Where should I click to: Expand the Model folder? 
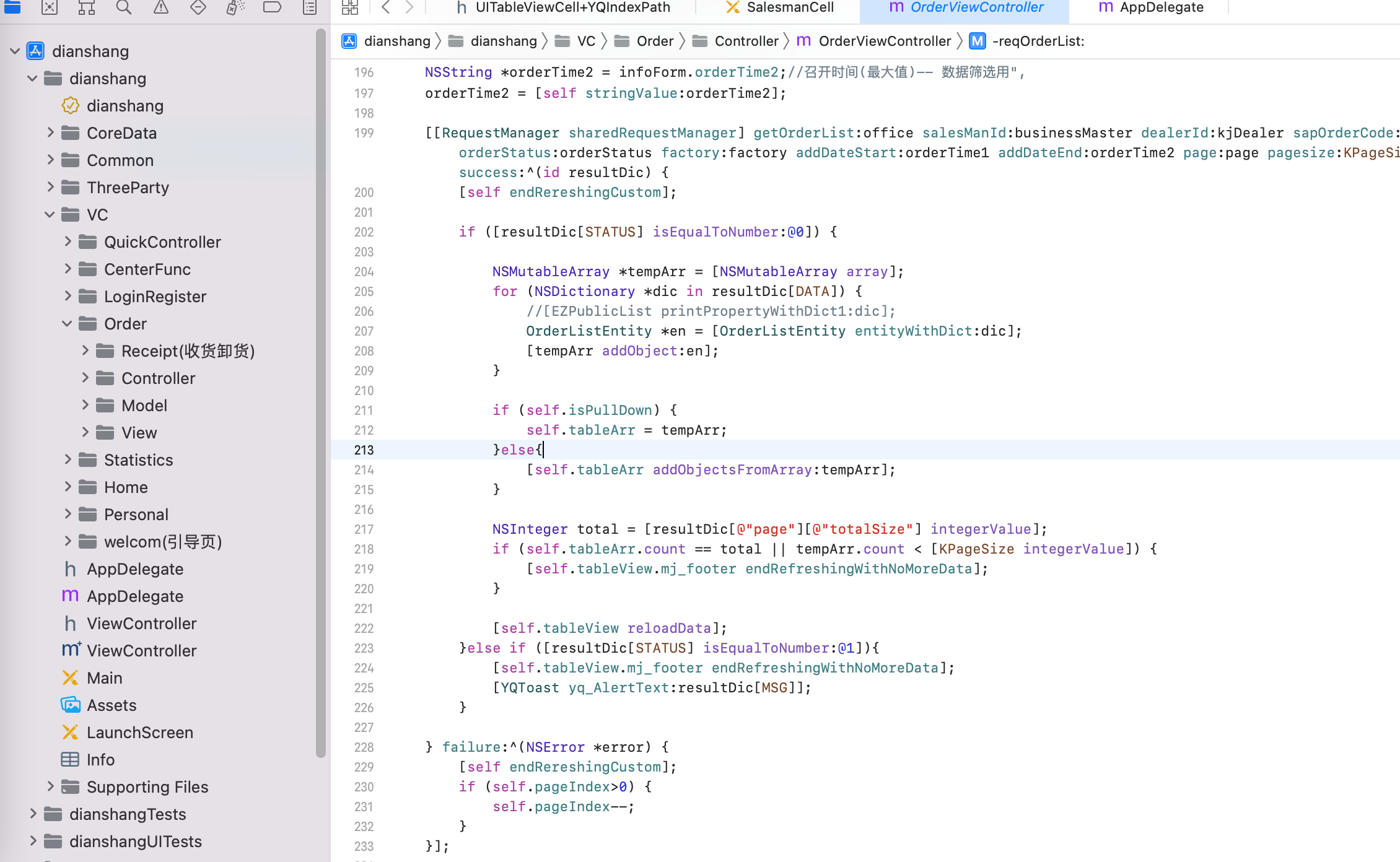(85, 406)
